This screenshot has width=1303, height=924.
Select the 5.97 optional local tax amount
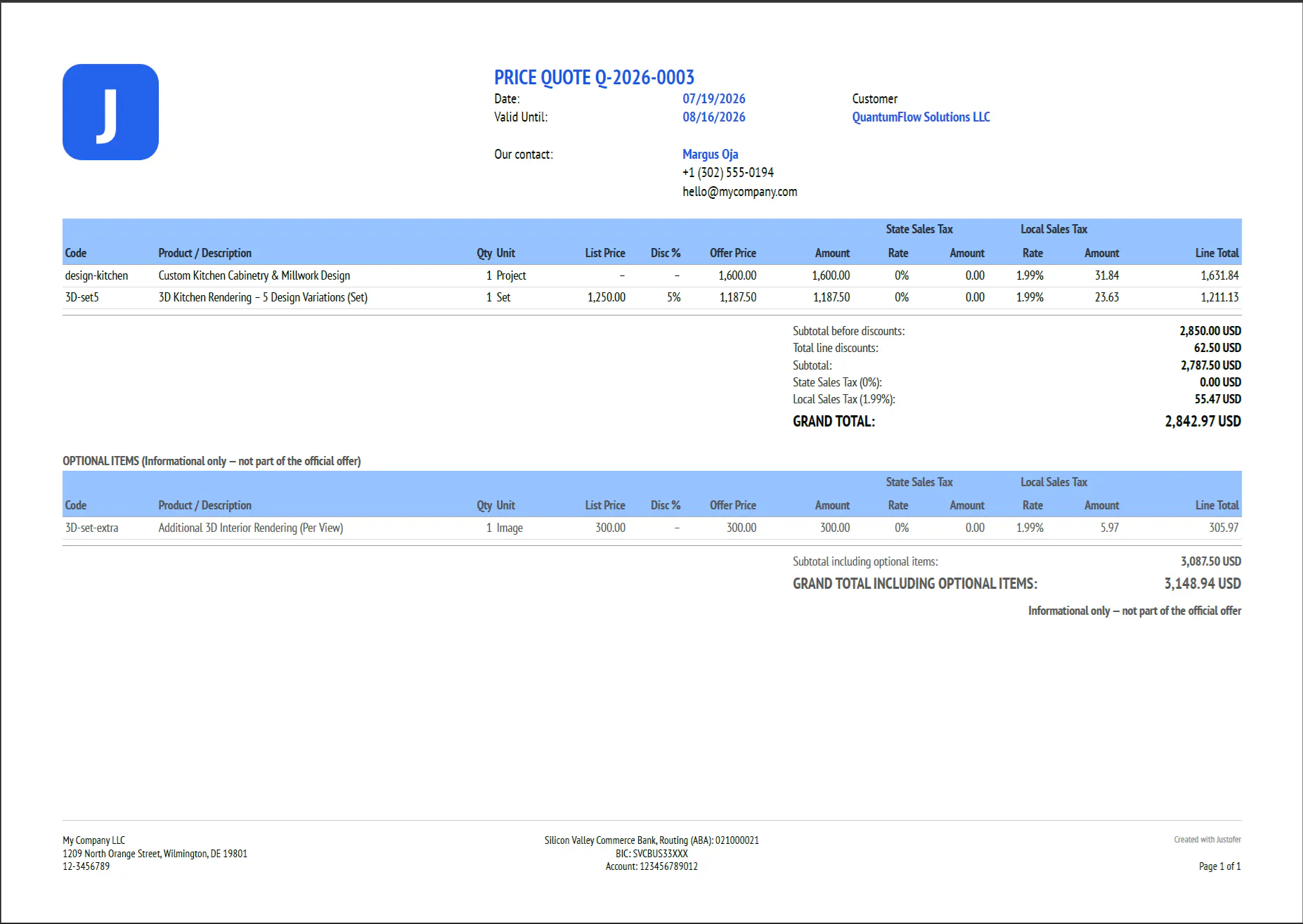pyautogui.click(x=1109, y=528)
